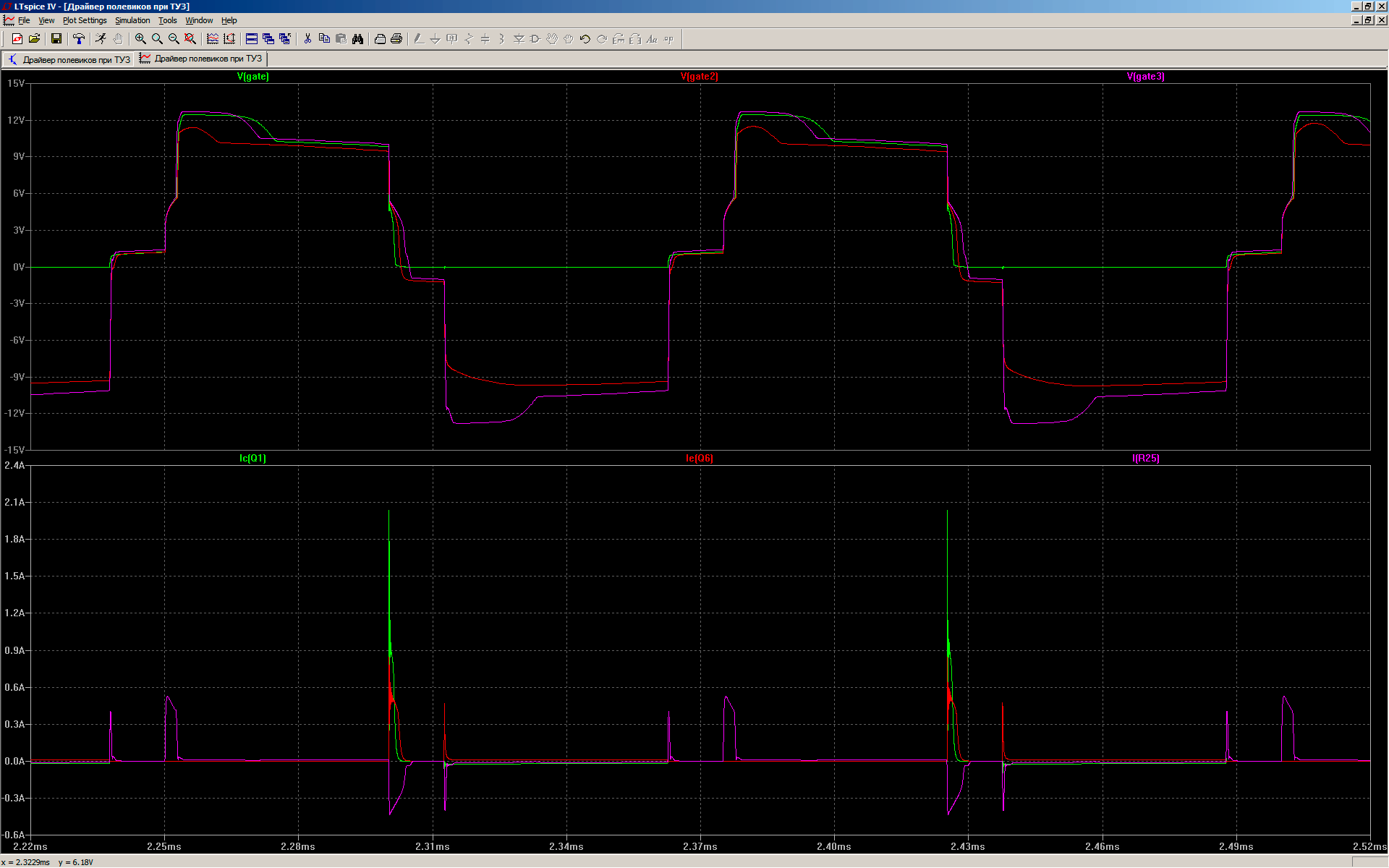The width and height of the screenshot is (1389, 868).
Task: Click the Paste clipboard icon
Action: (341, 39)
